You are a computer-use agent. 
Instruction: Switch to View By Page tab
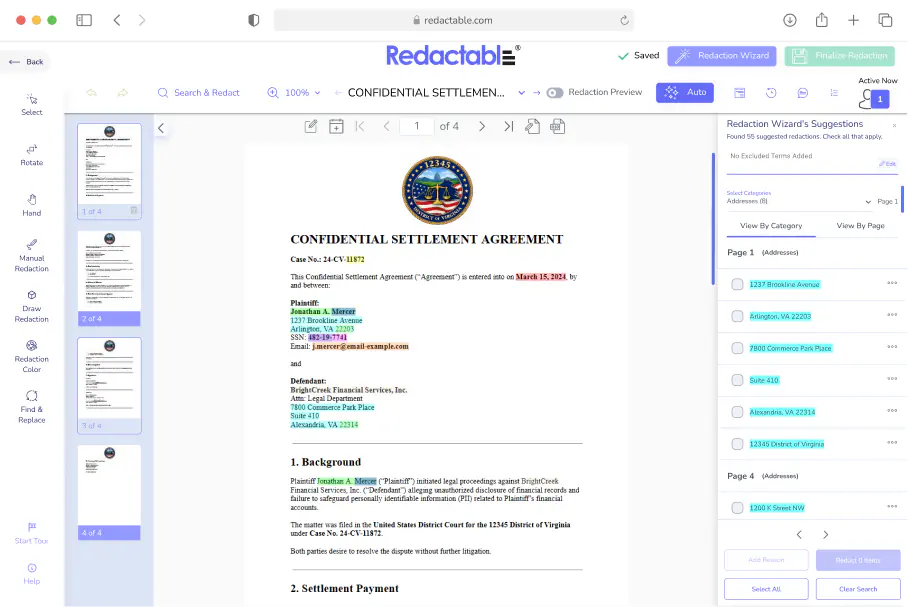coord(861,226)
